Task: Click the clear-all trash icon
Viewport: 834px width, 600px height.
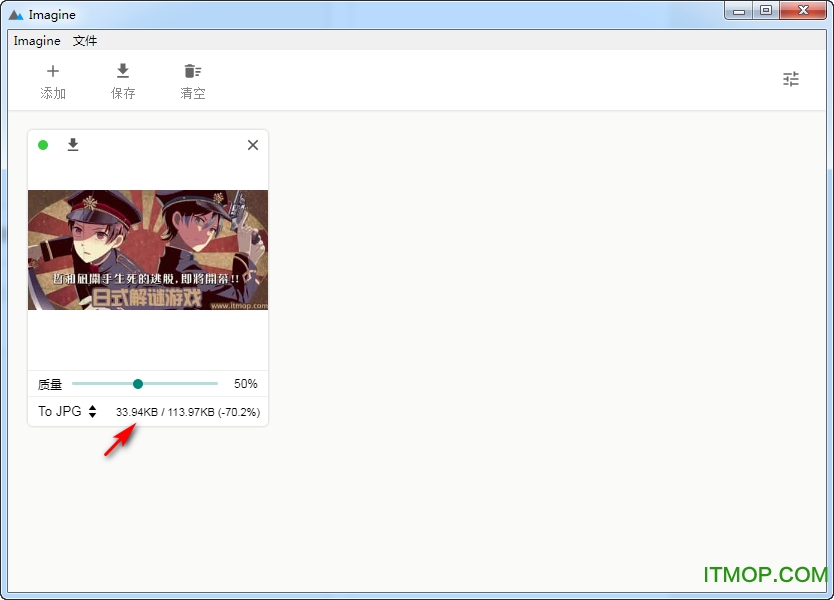Action: coord(192,71)
